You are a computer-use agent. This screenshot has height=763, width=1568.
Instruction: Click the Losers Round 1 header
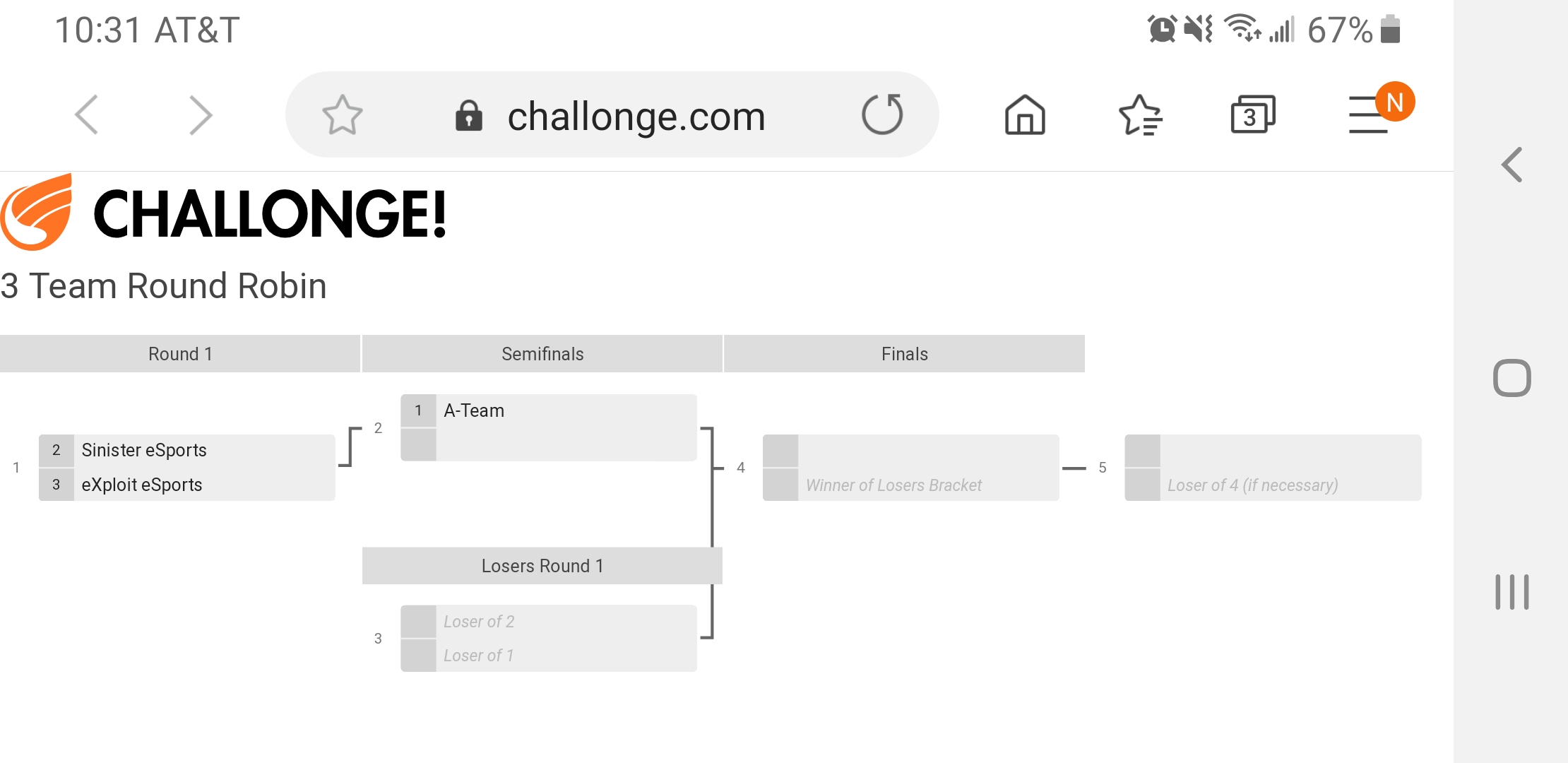(x=542, y=566)
